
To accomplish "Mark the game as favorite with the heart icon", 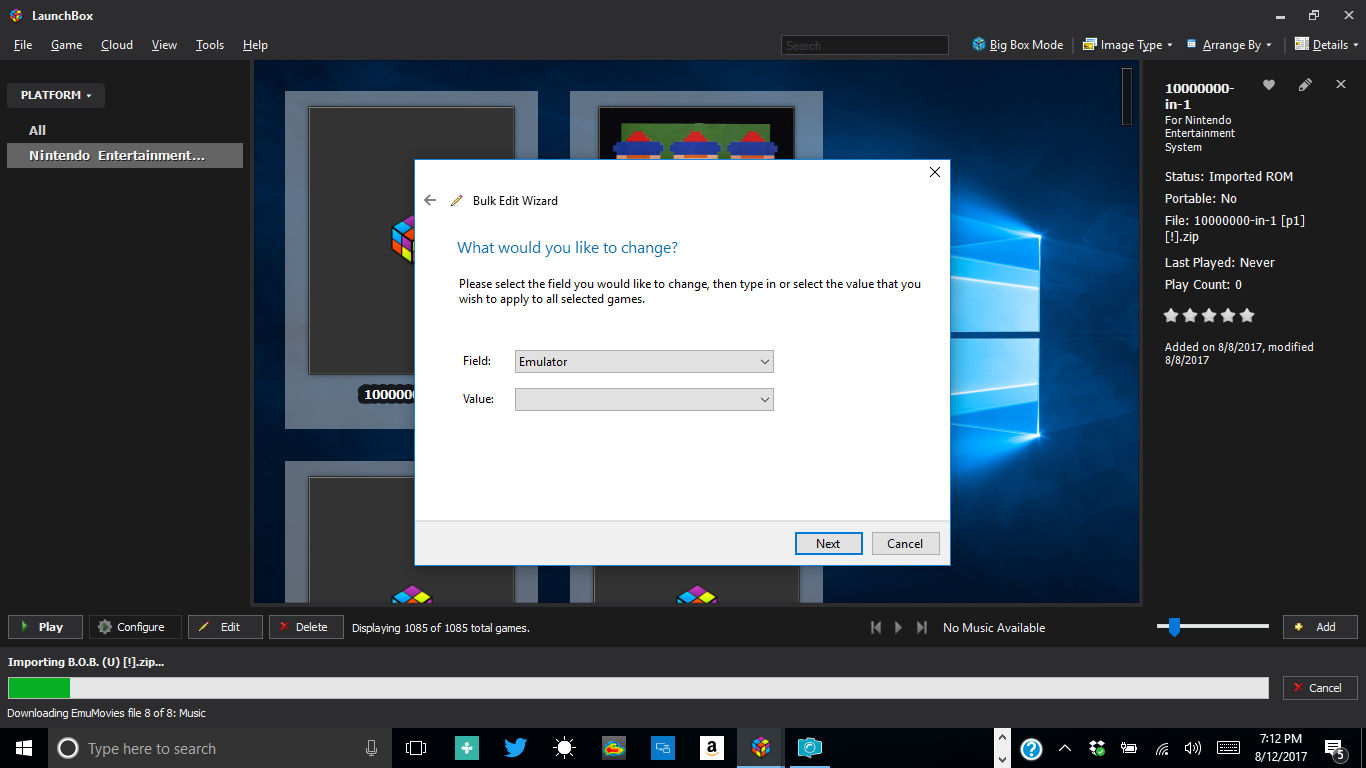I will click(1269, 85).
